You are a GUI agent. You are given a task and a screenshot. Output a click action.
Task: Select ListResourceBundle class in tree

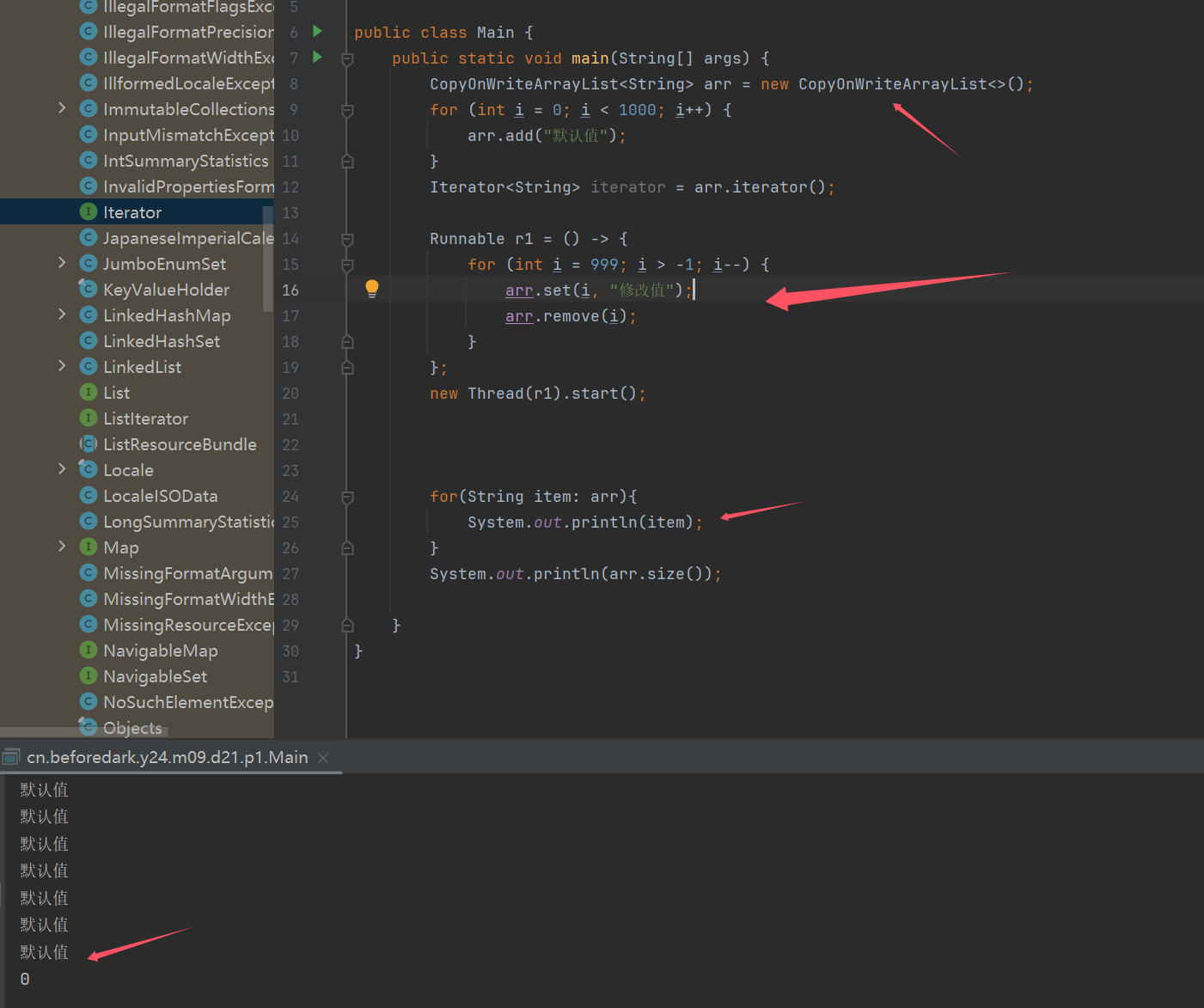pyautogui.click(x=180, y=444)
